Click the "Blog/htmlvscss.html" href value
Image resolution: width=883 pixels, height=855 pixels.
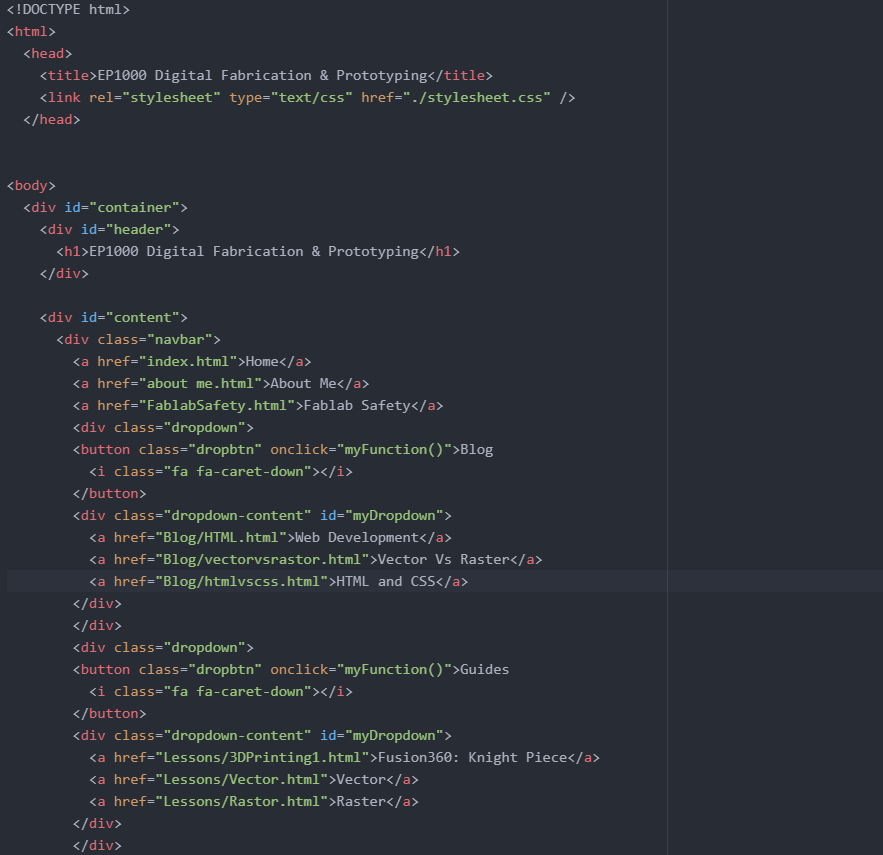point(242,581)
